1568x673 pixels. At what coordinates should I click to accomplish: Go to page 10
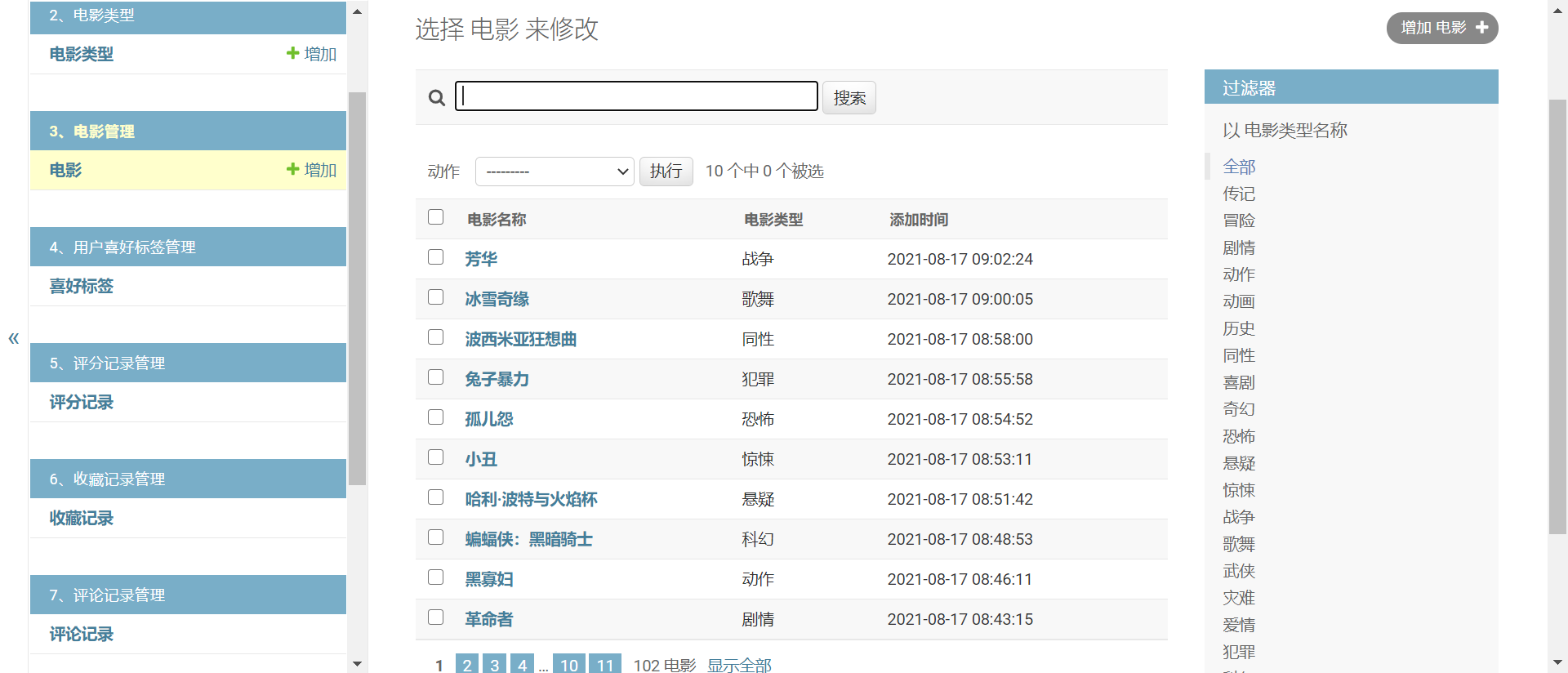click(x=569, y=663)
